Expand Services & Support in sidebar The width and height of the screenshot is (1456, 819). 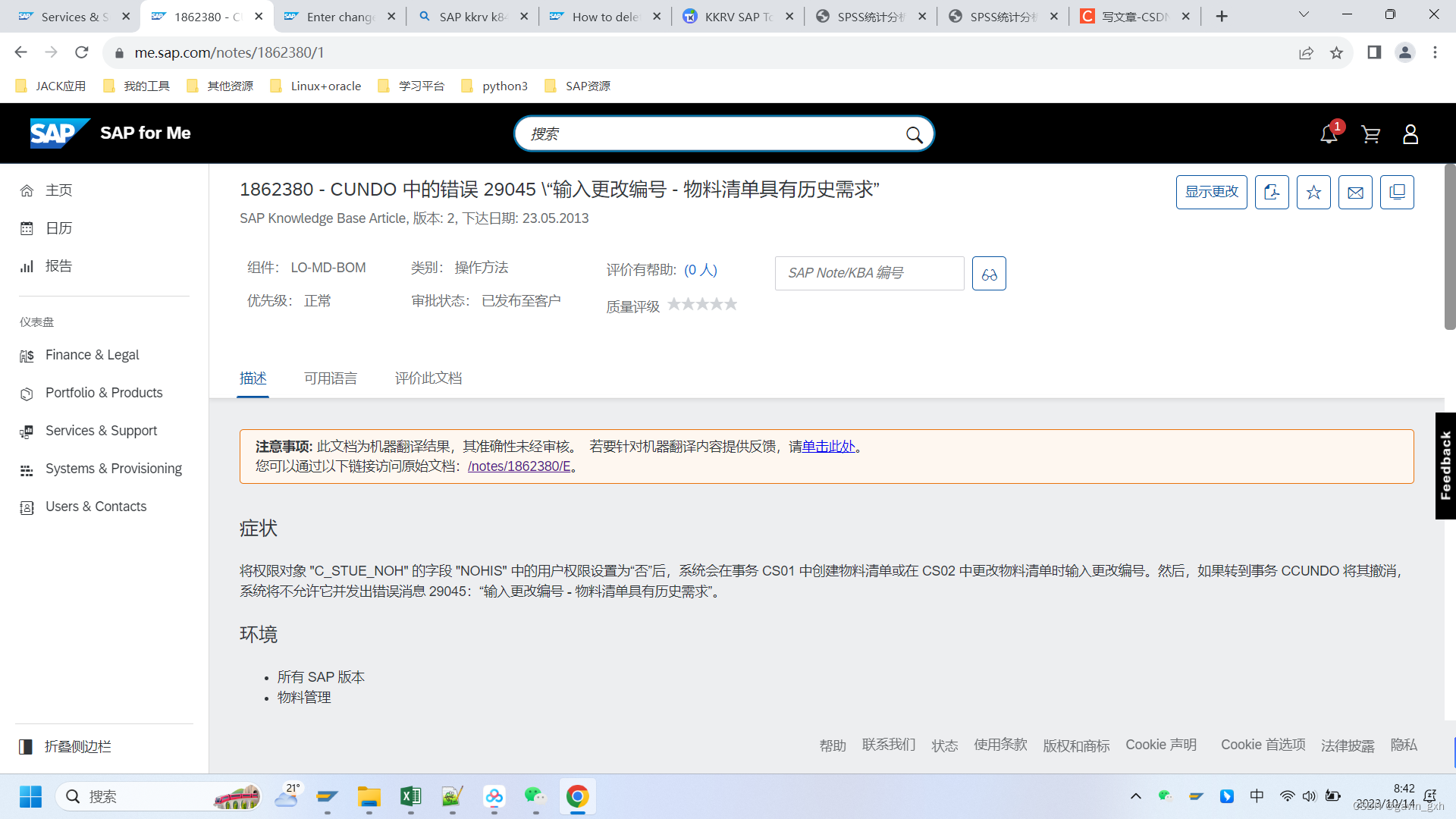[101, 431]
